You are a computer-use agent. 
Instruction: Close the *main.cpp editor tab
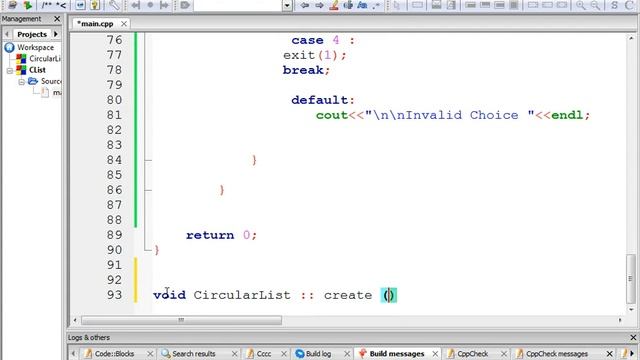[x=124, y=24]
